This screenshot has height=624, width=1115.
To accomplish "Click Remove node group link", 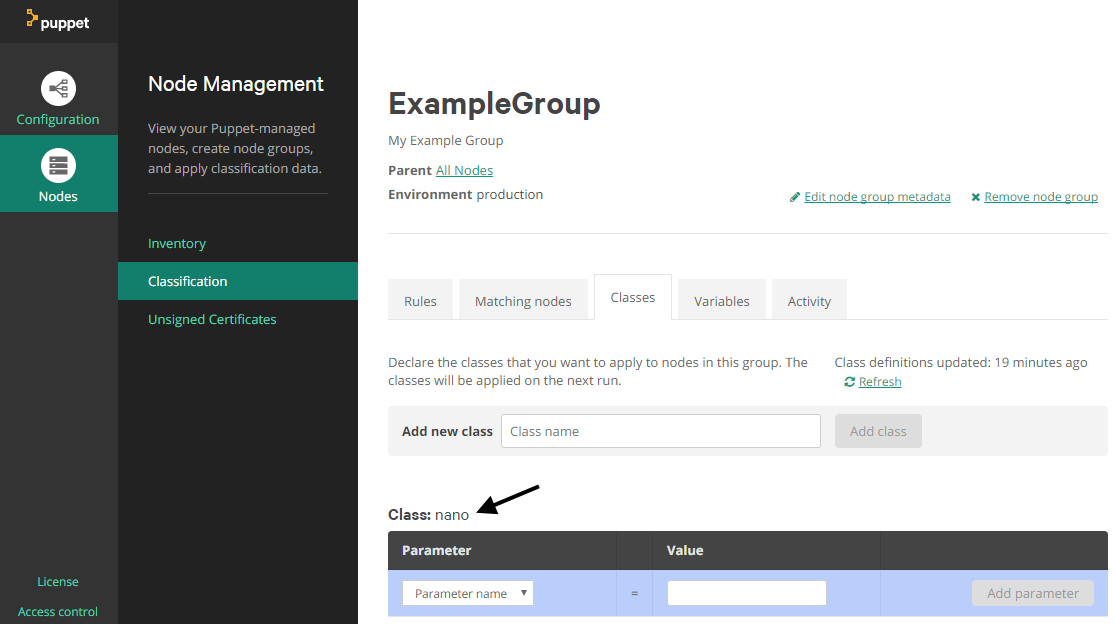I will [x=1041, y=197].
